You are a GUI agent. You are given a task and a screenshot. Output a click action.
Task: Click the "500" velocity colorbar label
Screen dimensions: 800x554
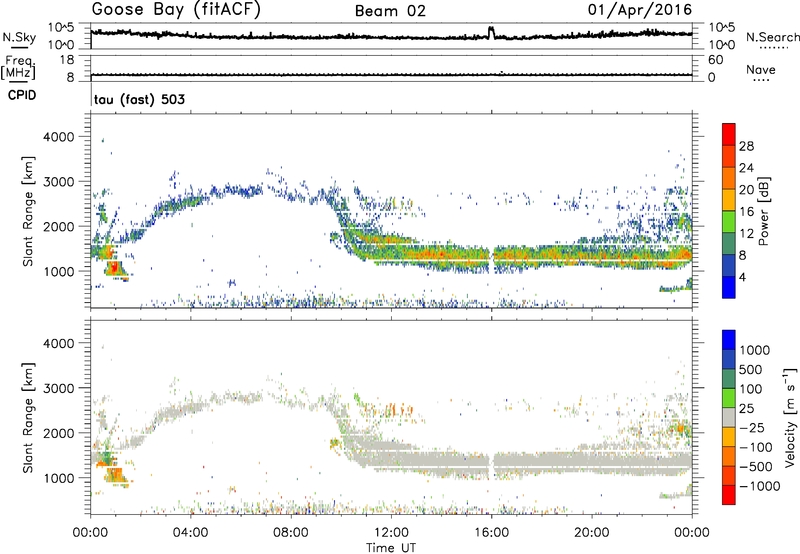coord(751,369)
